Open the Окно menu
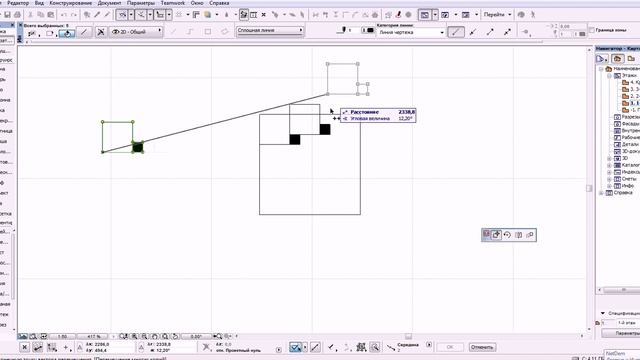 pyautogui.click(x=197, y=3)
